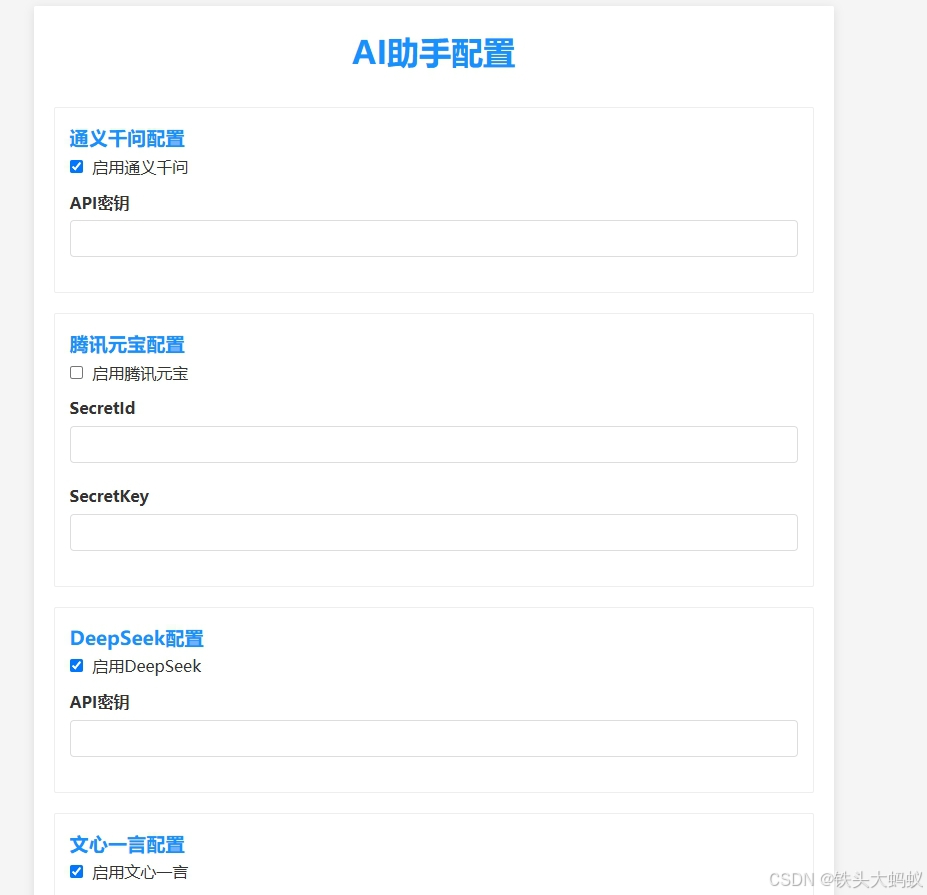The width and height of the screenshot is (927, 895).
Task: Uncheck the 启用通义千问 checkbox
Action: (76, 167)
